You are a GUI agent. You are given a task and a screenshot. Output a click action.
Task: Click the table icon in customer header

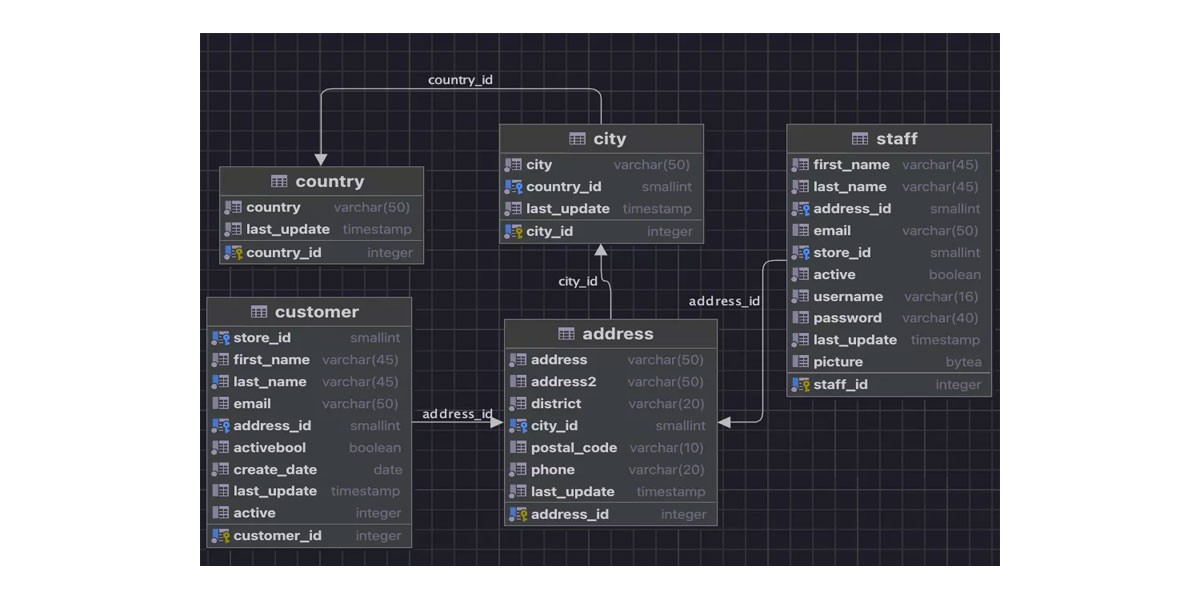pos(259,312)
